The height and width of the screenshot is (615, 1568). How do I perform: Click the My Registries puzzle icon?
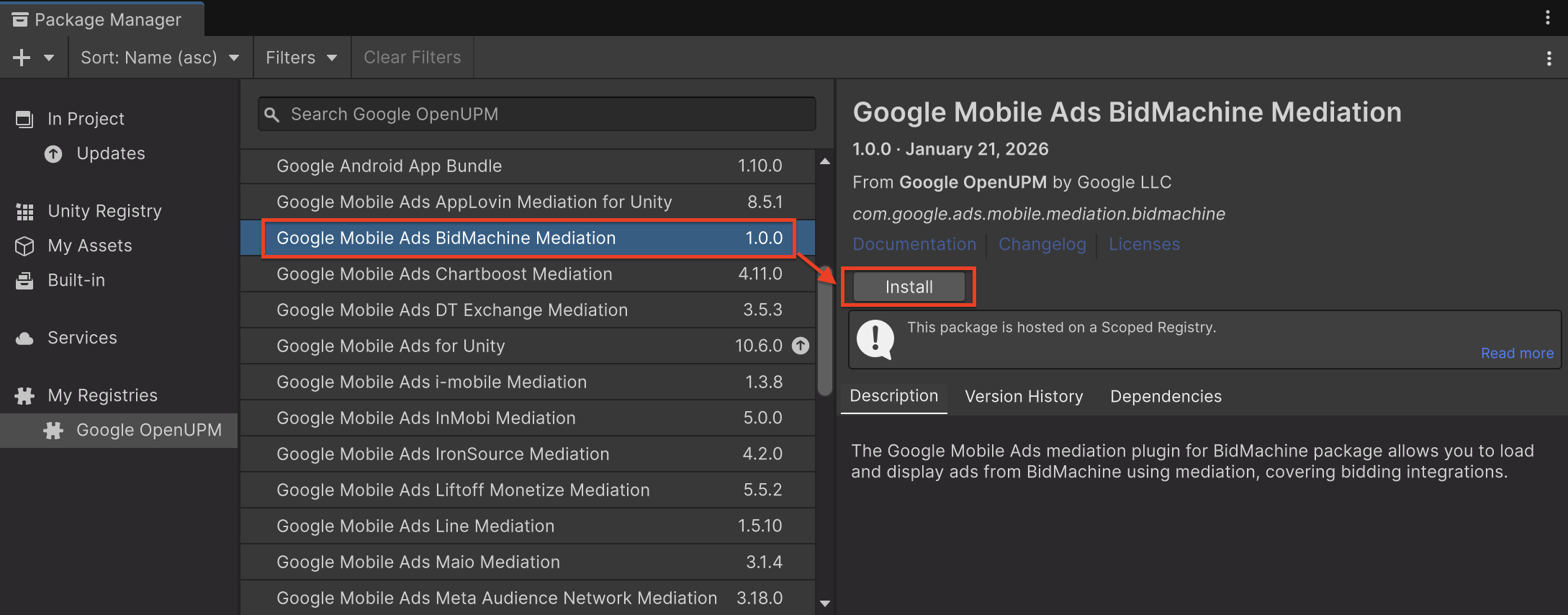(24, 395)
